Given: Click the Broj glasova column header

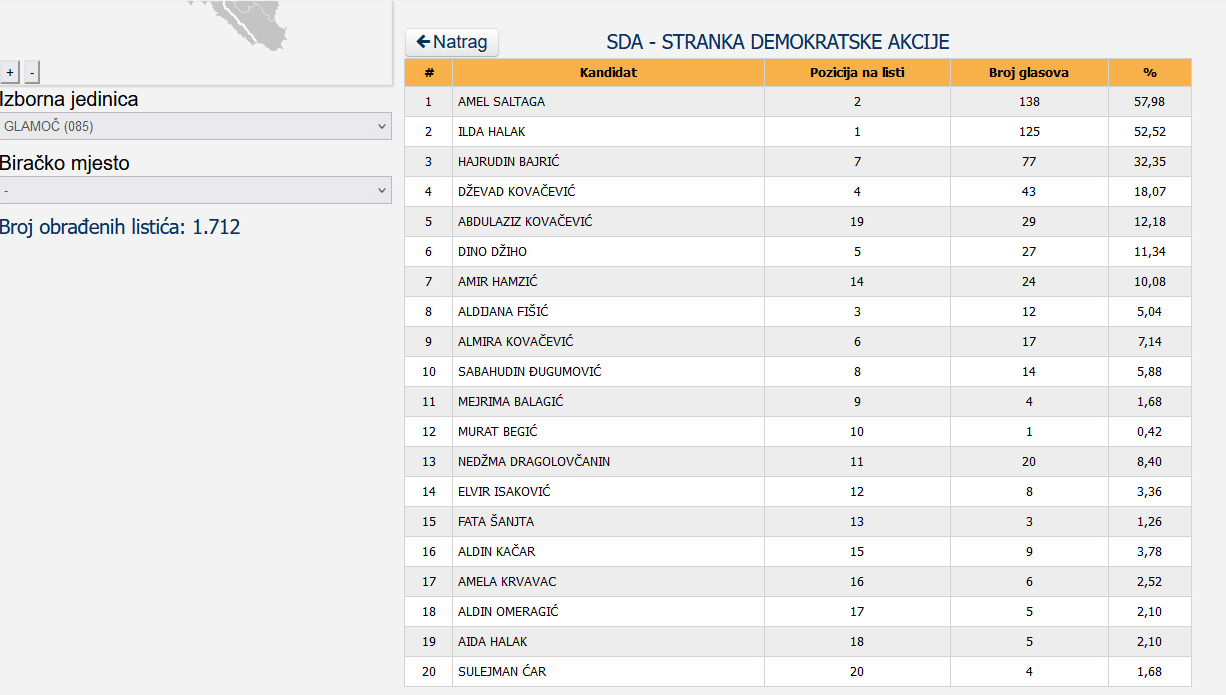Looking at the screenshot, I should pos(1029,73).
